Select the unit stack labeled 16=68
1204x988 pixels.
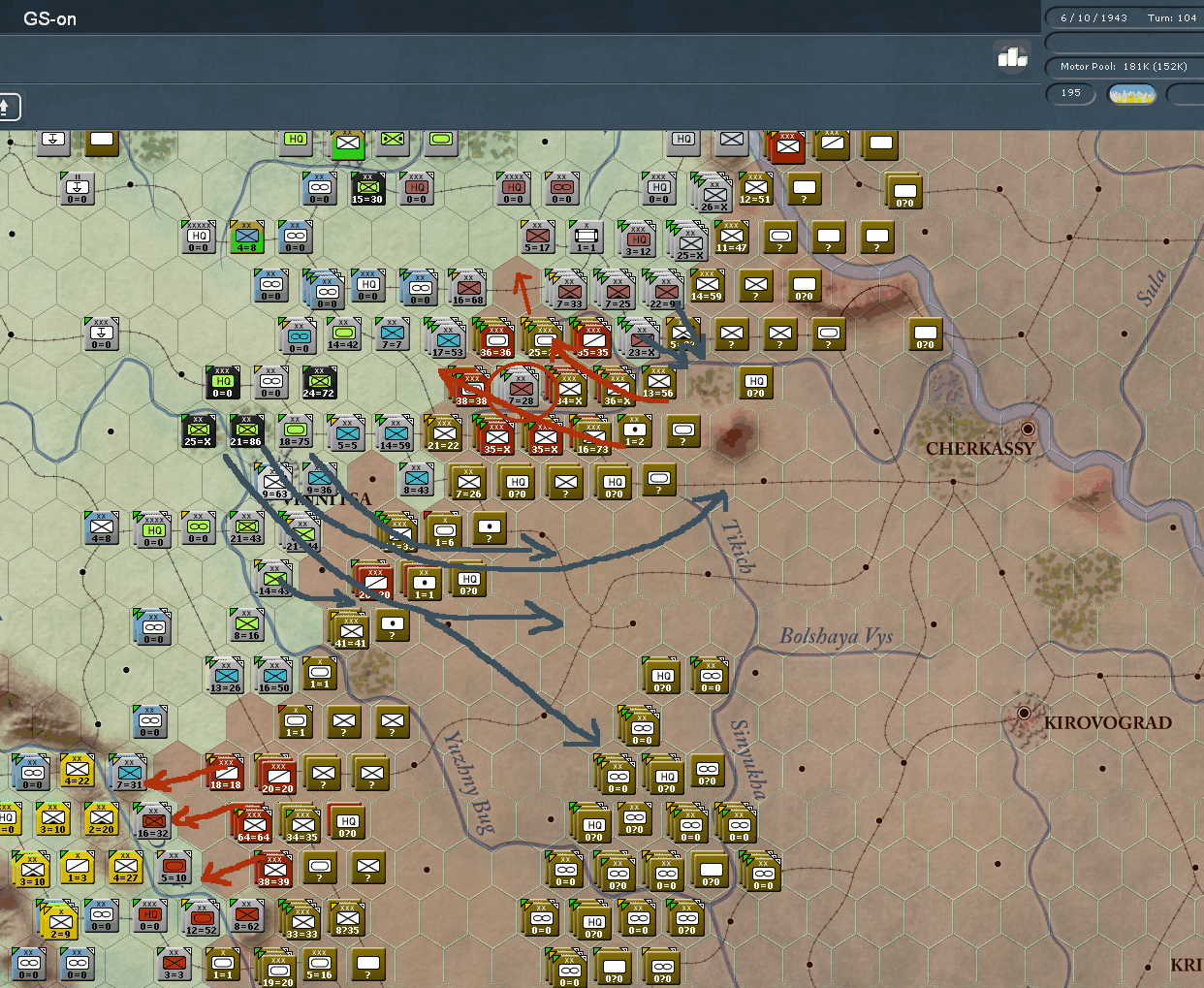[467, 288]
